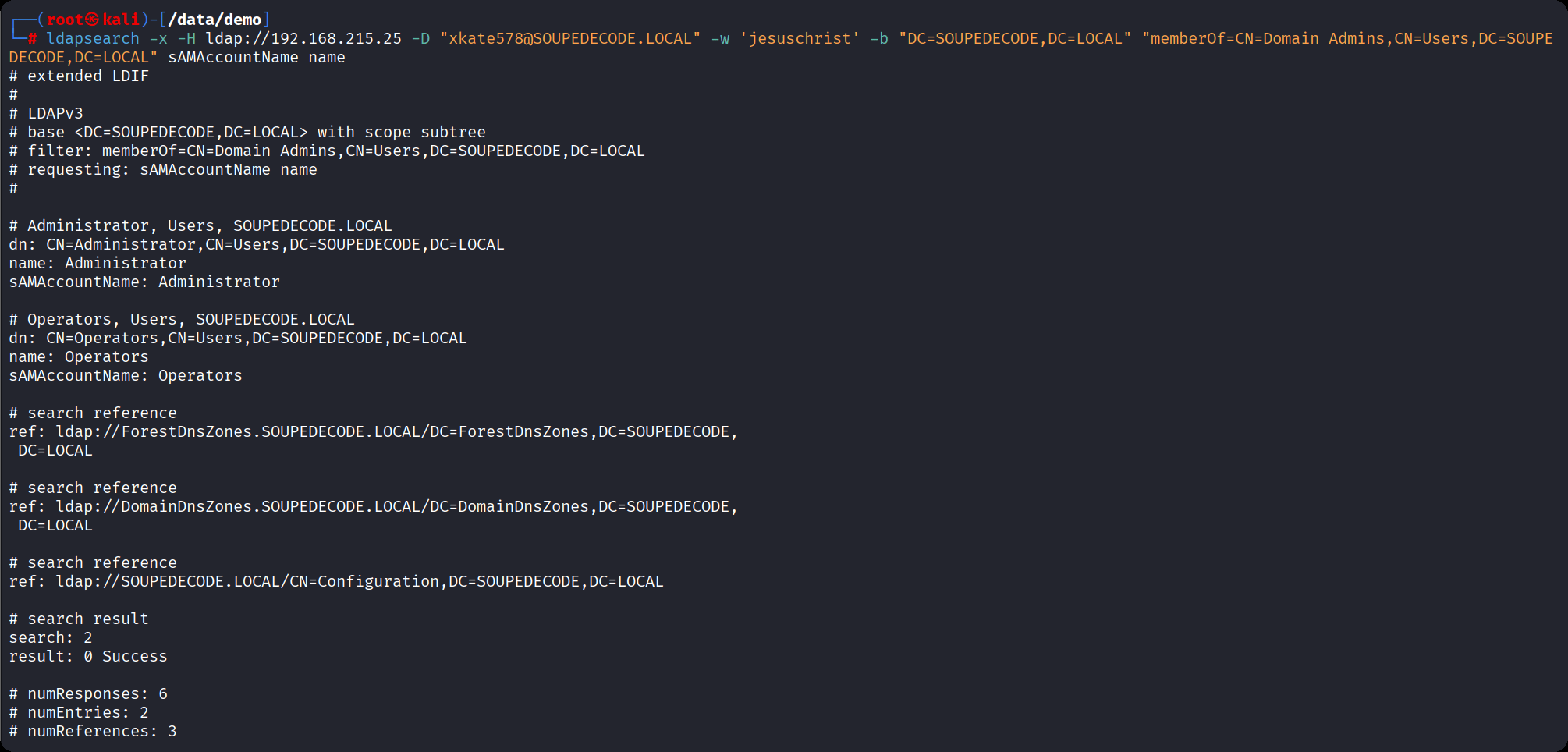This screenshot has height=752, width=1568.
Task: Click the # filter: memberOf comment line
Action: point(327,151)
